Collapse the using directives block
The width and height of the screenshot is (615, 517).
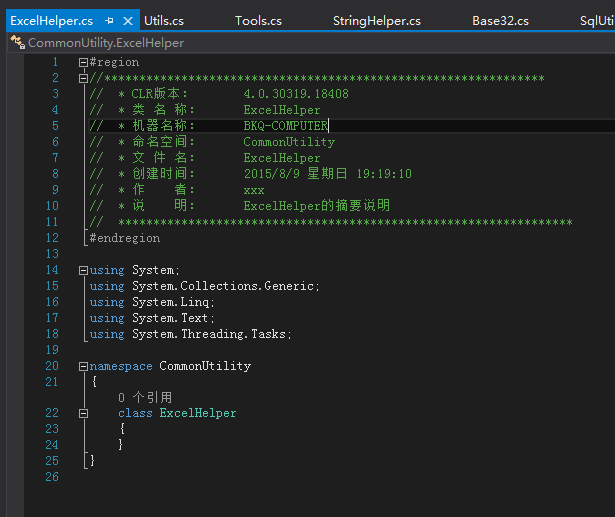(83, 270)
